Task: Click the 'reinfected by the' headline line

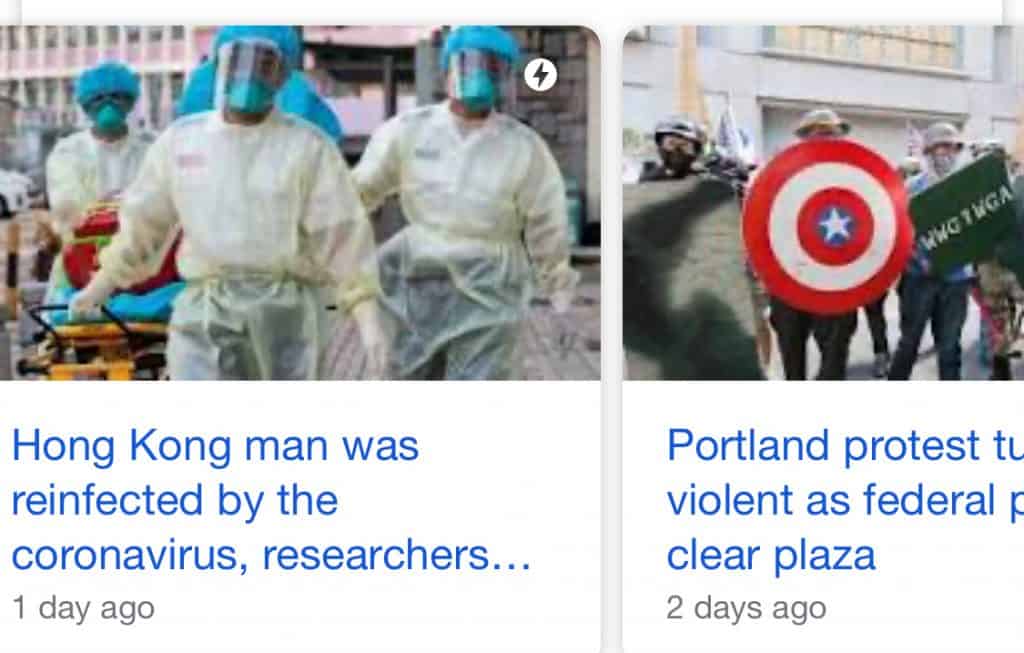Action: 175,502
